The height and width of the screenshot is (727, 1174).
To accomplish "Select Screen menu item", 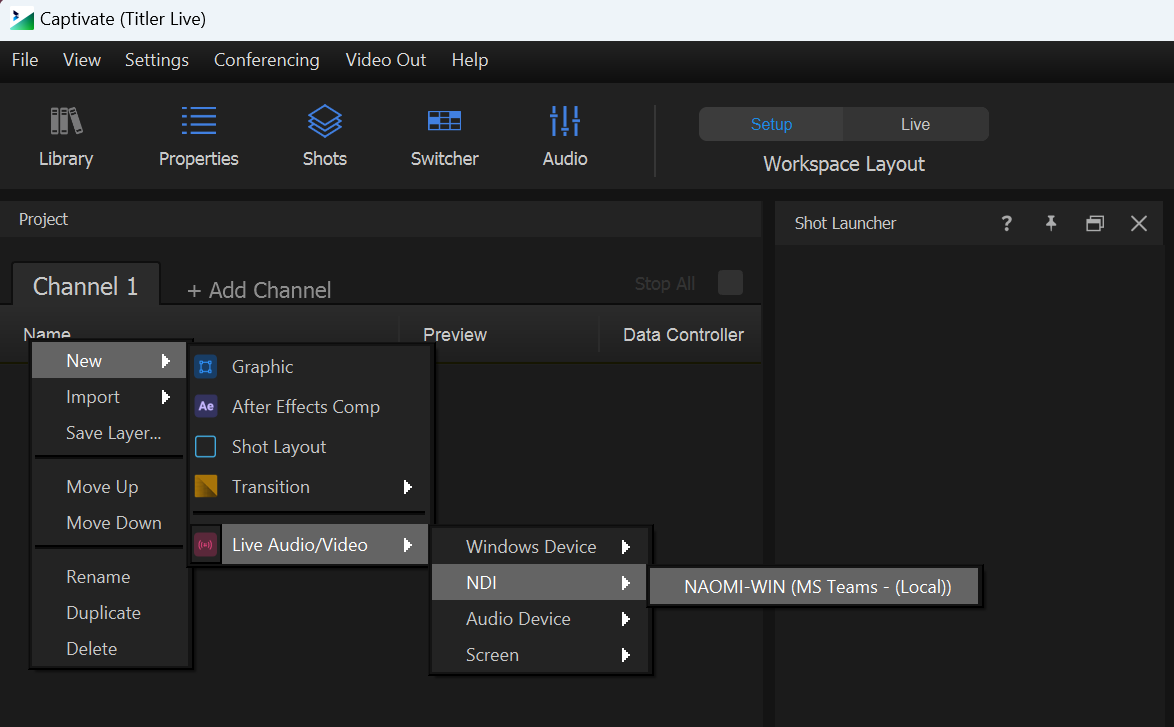I will [x=539, y=655].
